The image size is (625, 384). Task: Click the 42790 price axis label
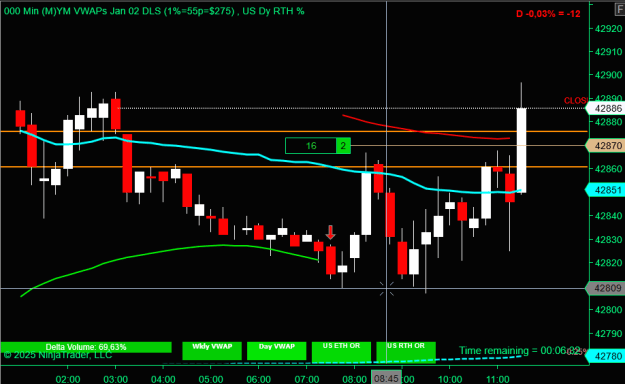(x=608, y=333)
